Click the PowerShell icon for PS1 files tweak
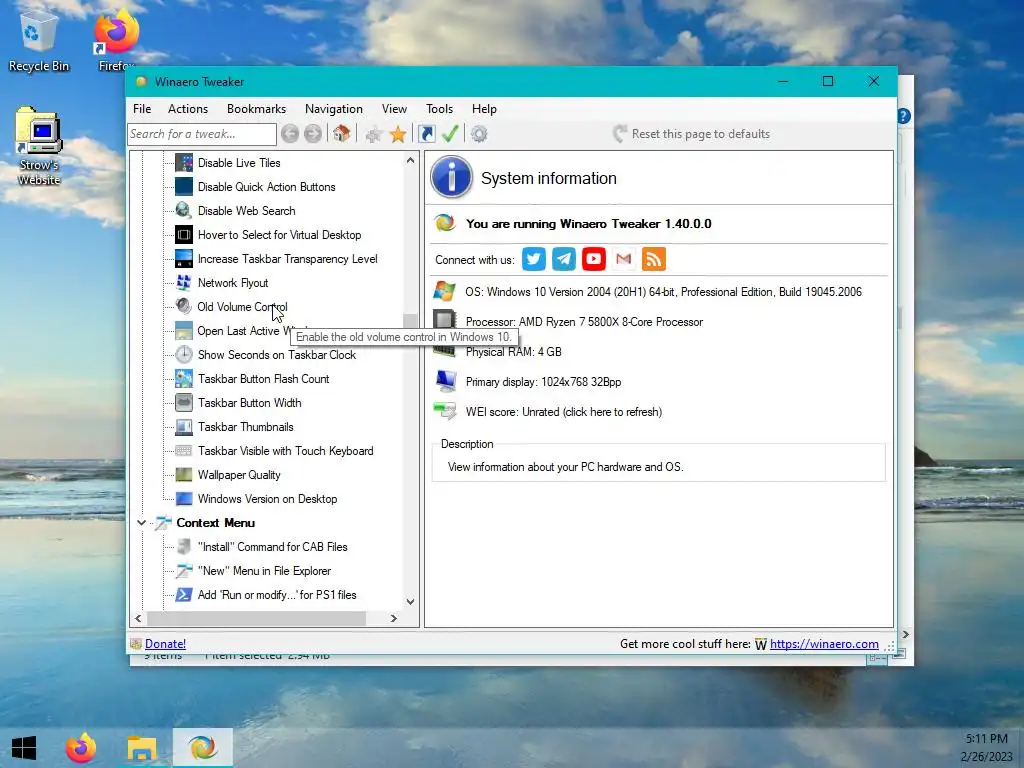Screen dimensions: 1024x768 [184, 595]
